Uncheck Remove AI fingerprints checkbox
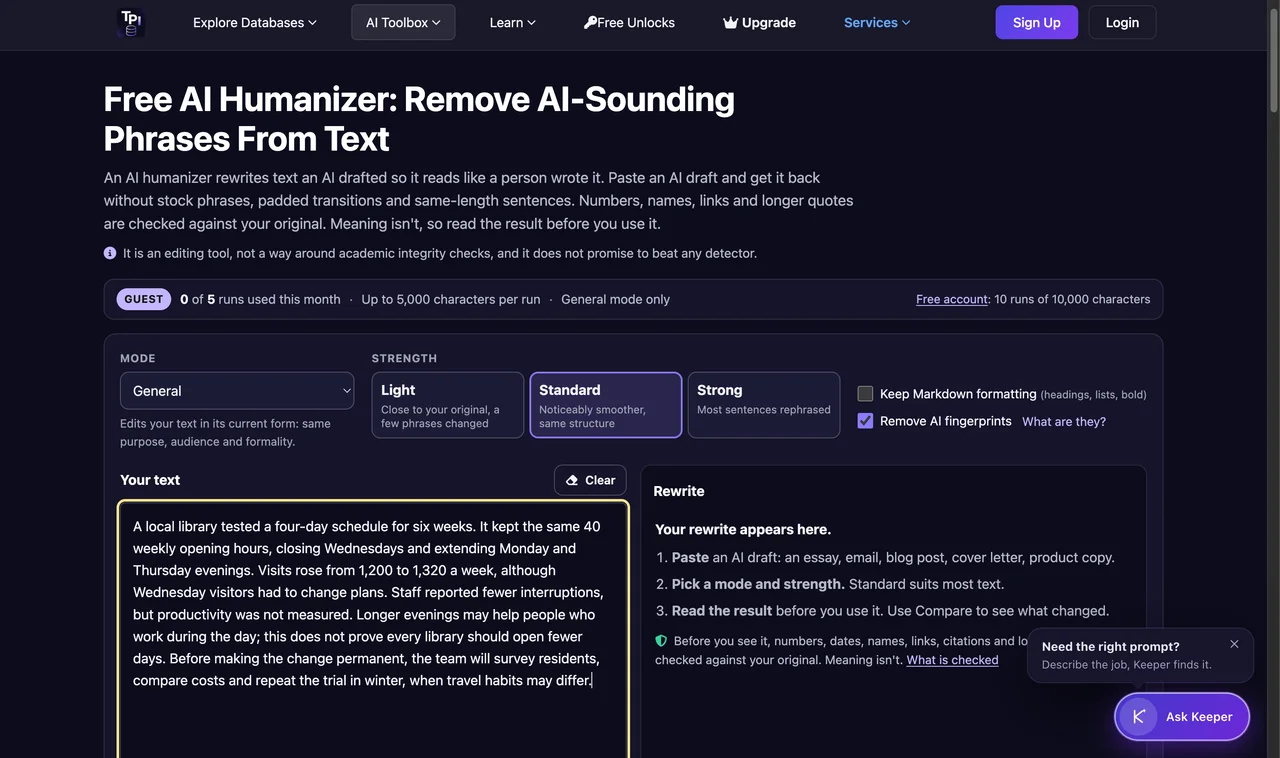The height and width of the screenshot is (758, 1280). pos(866,421)
